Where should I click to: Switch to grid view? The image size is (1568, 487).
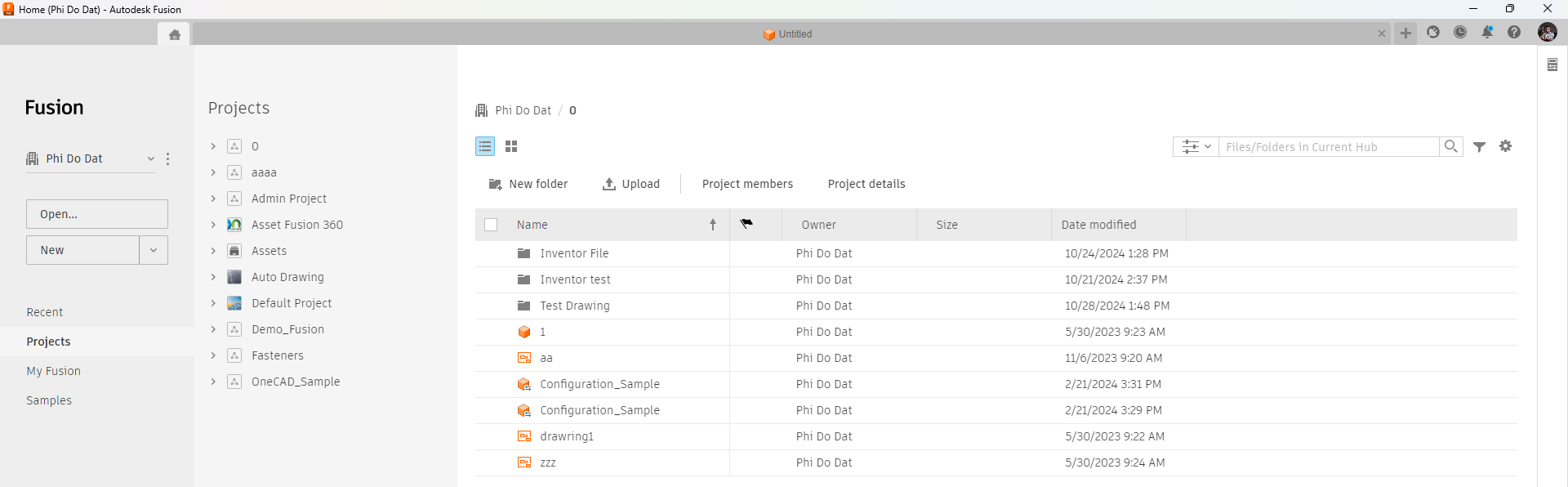coord(511,146)
